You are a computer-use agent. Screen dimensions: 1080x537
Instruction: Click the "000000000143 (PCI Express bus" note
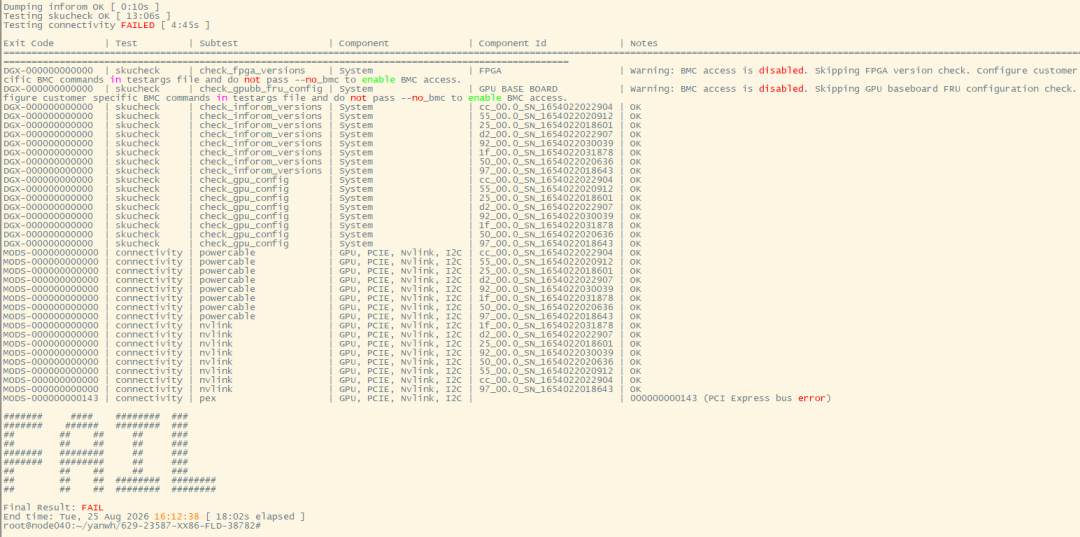coord(712,399)
